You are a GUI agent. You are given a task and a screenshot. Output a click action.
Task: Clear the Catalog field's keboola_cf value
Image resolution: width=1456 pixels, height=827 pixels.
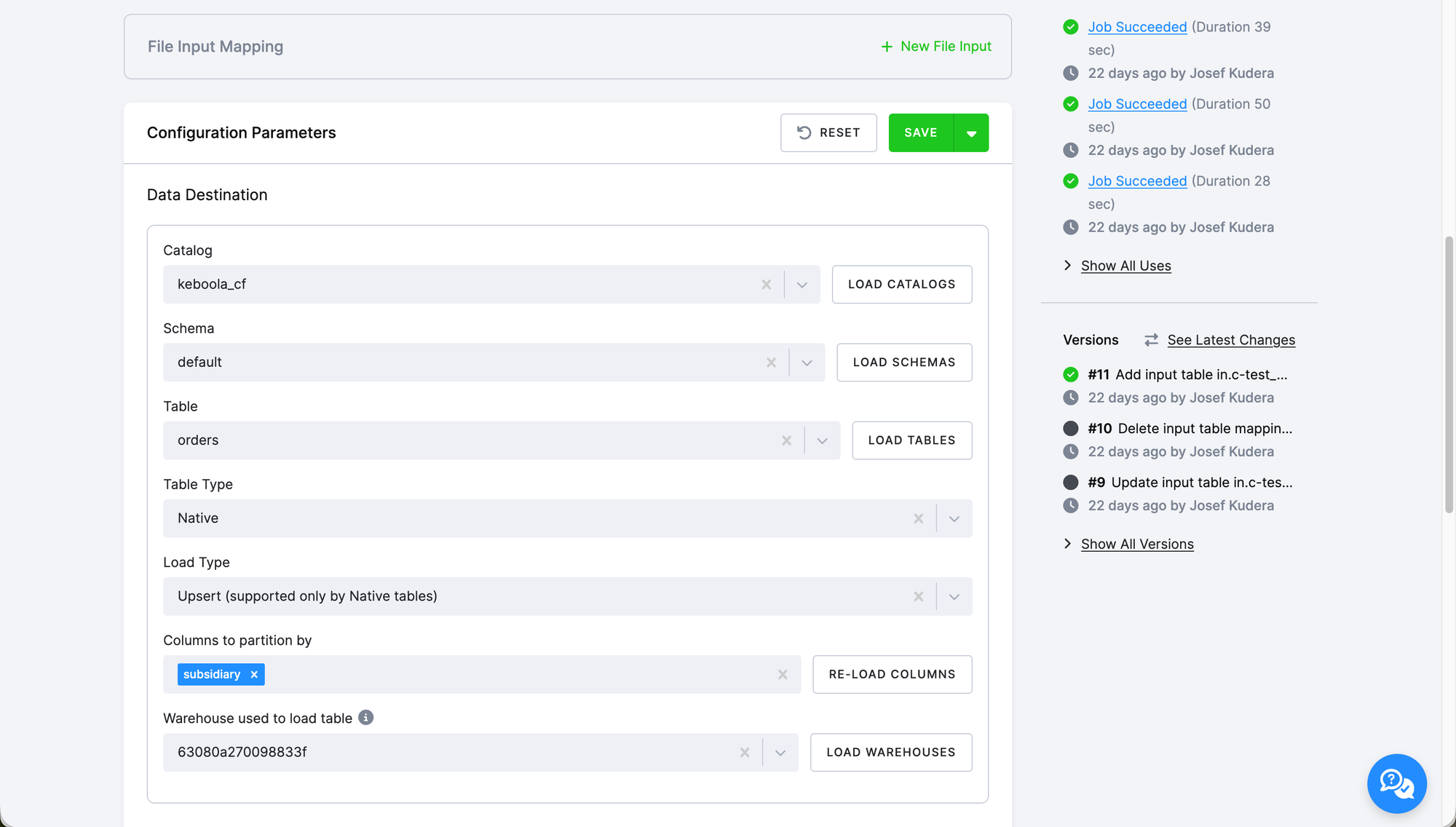(x=766, y=285)
